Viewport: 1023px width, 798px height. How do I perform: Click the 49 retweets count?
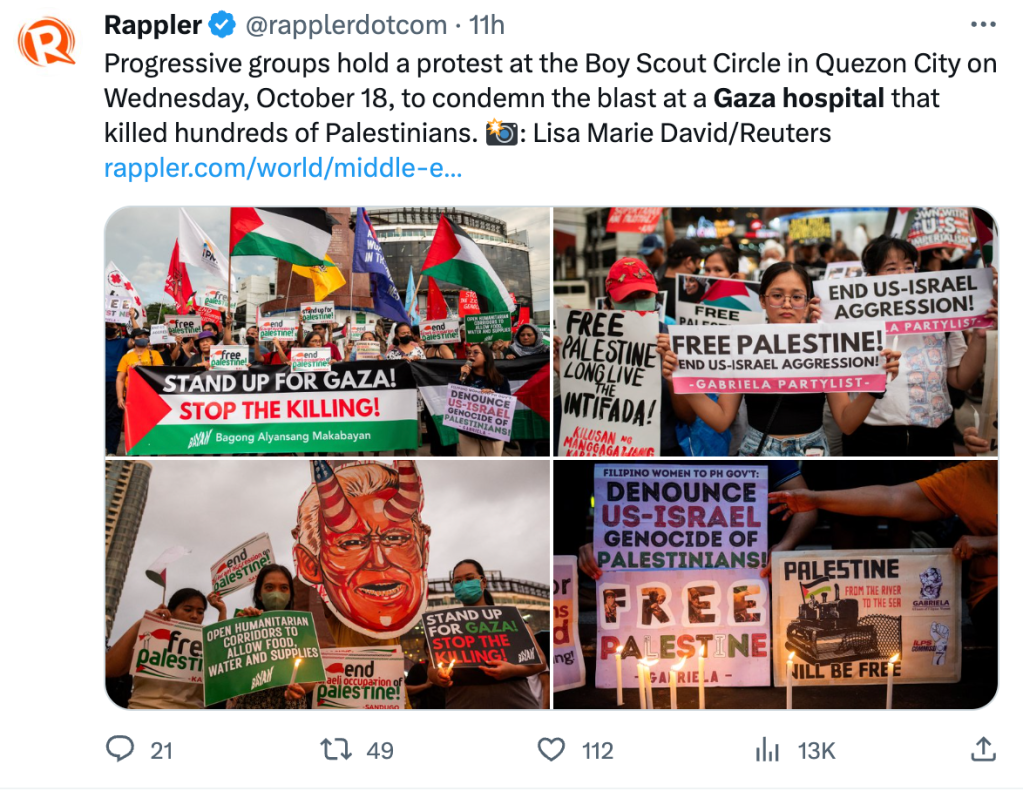tap(380, 750)
